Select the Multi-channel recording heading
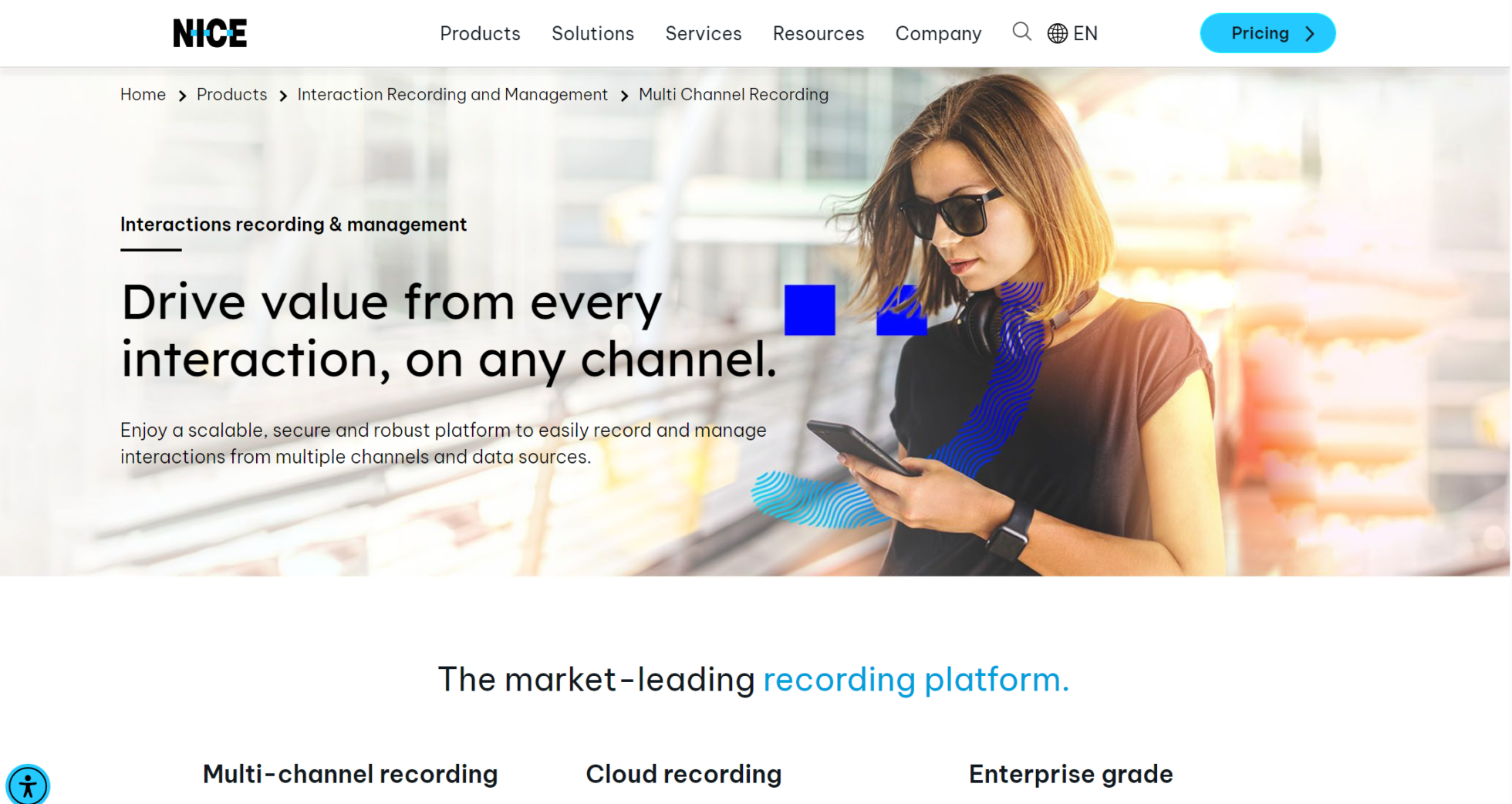Screen dimensions: 1512x804 (x=349, y=774)
